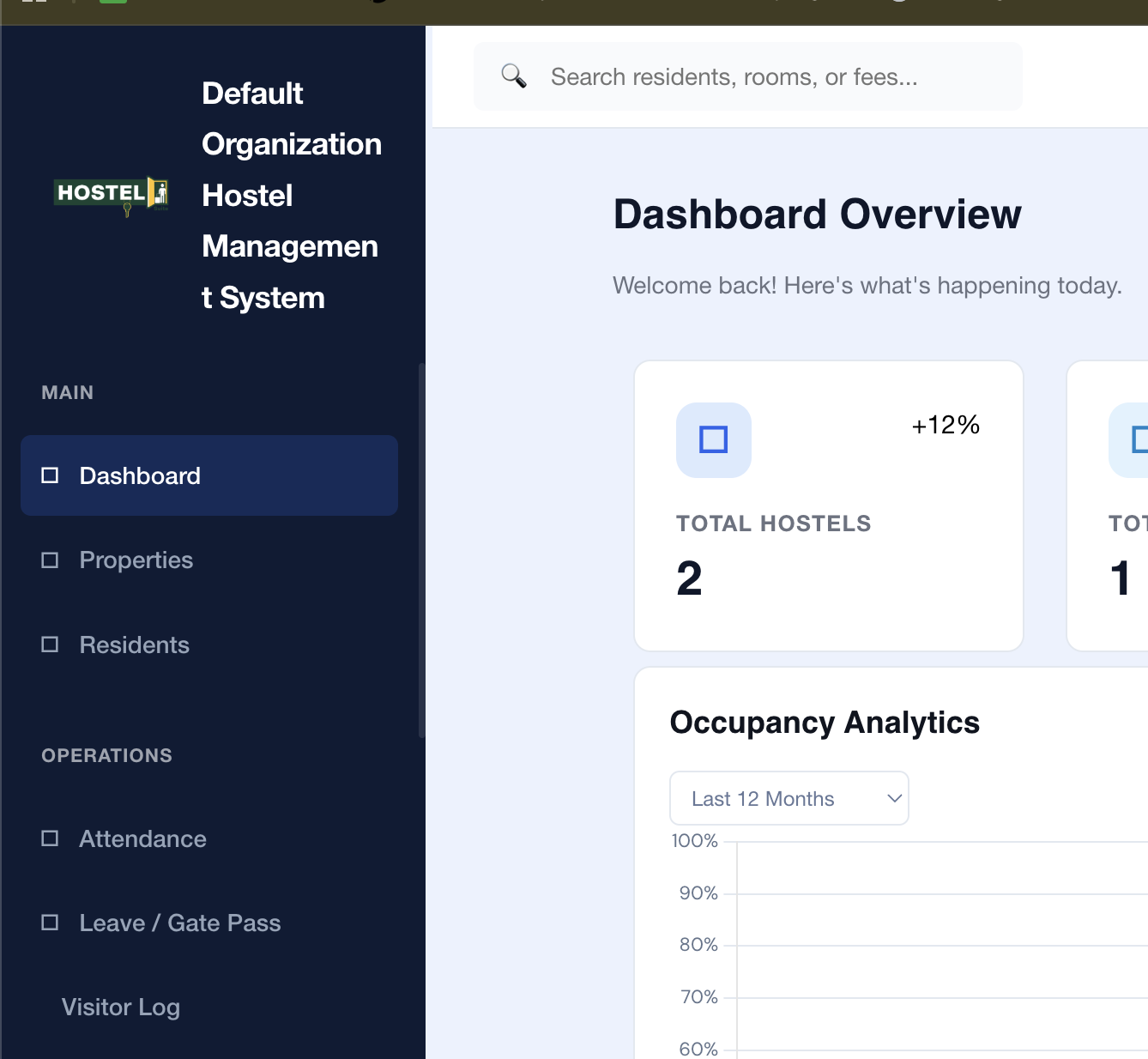The width and height of the screenshot is (1148, 1059).
Task: Click the Dashboard Overview heading
Action: (818, 214)
